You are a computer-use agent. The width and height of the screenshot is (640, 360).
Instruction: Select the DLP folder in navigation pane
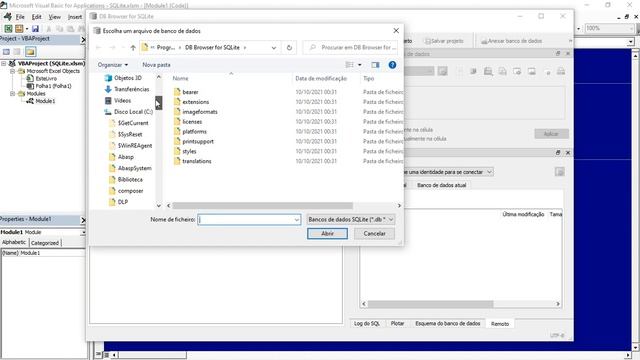pyautogui.click(x=122, y=202)
